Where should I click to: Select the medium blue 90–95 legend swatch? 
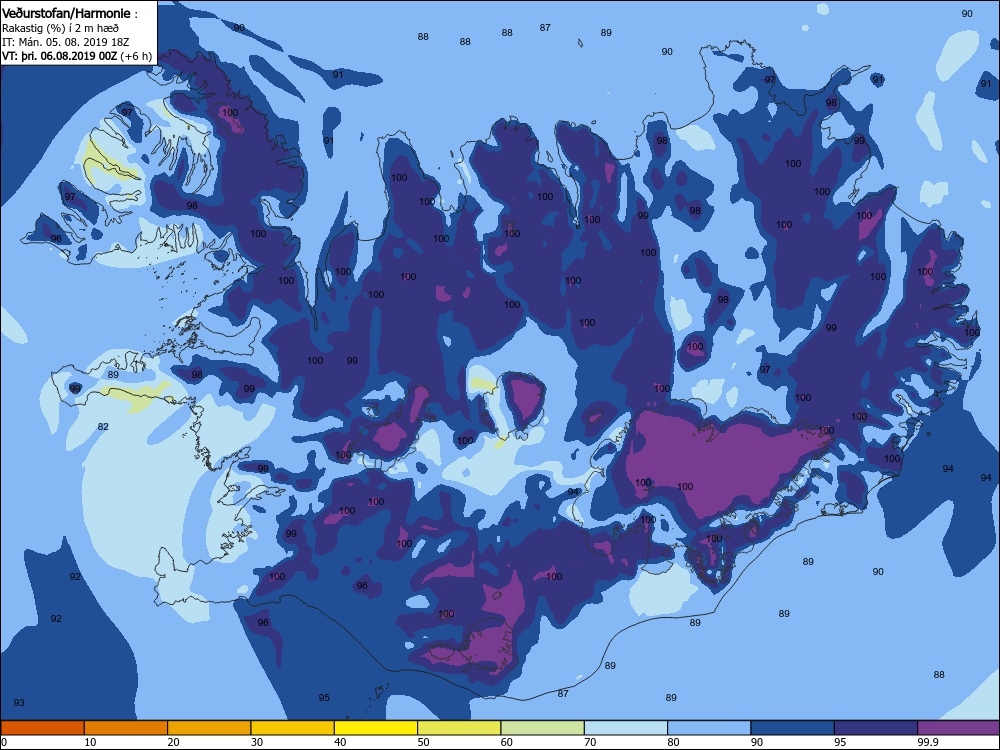(x=793, y=728)
